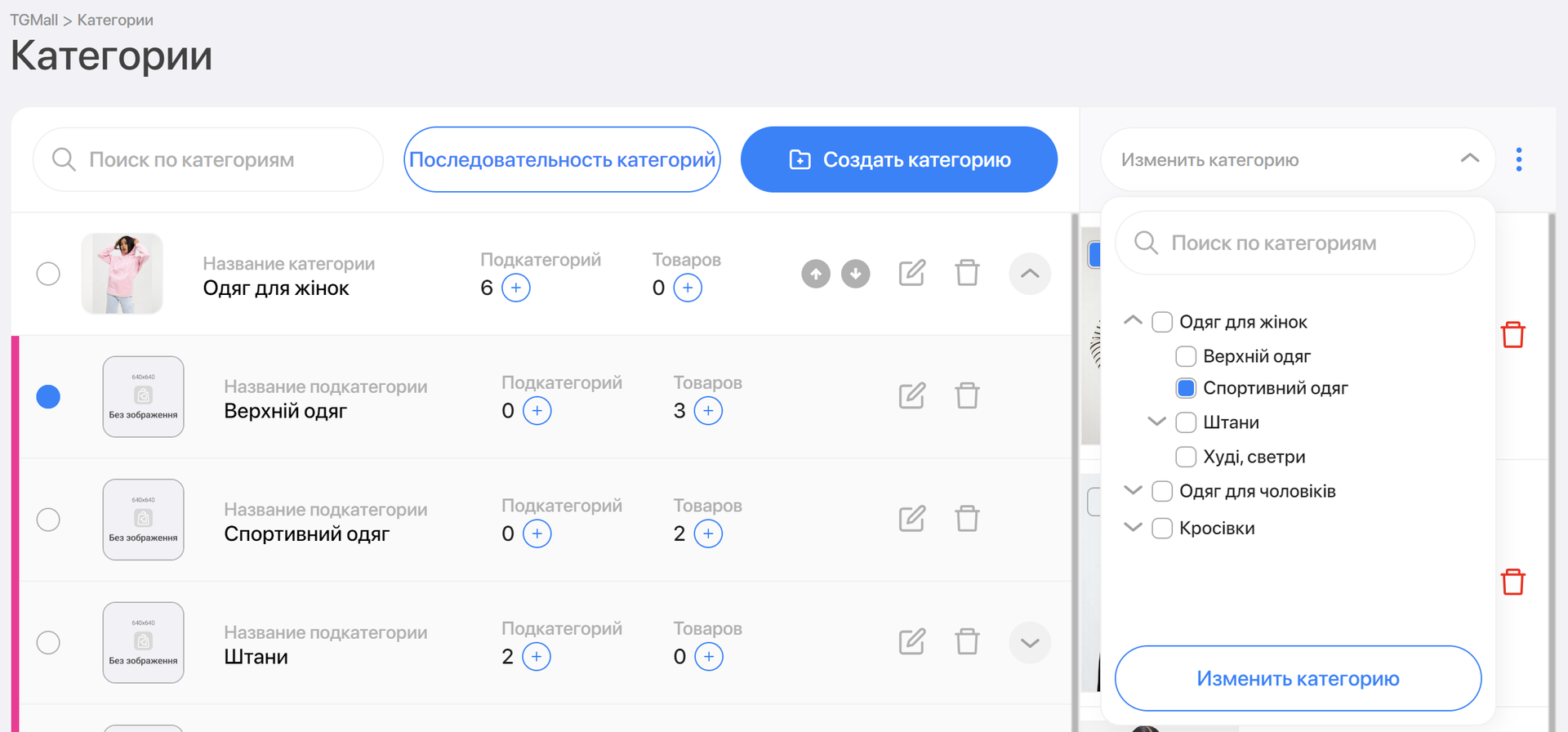Select the Спортивний одяг row radio button
1568x732 pixels.
[48, 520]
